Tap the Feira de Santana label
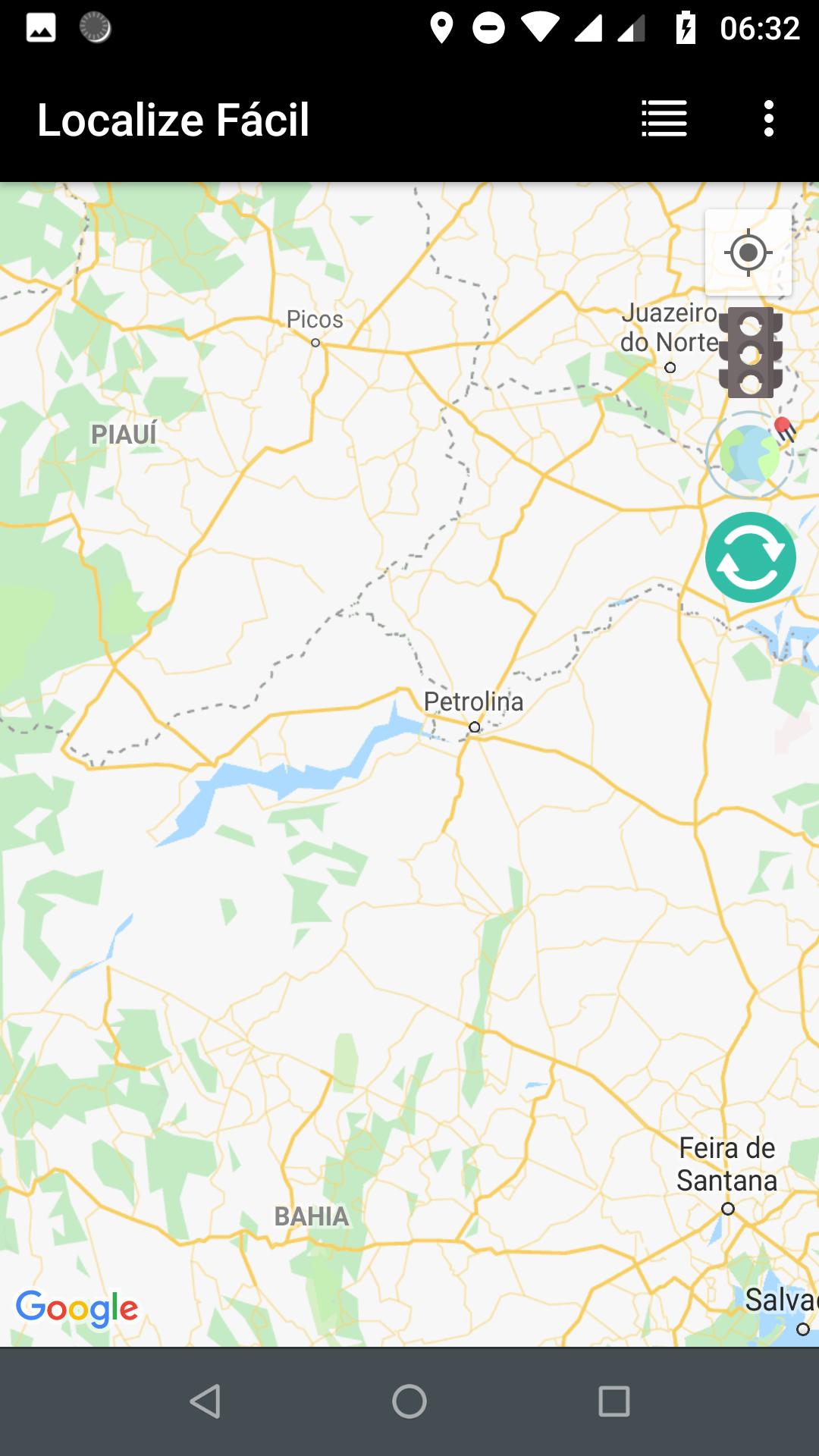The width and height of the screenshot is (819, 1456). click(726, 1164)
